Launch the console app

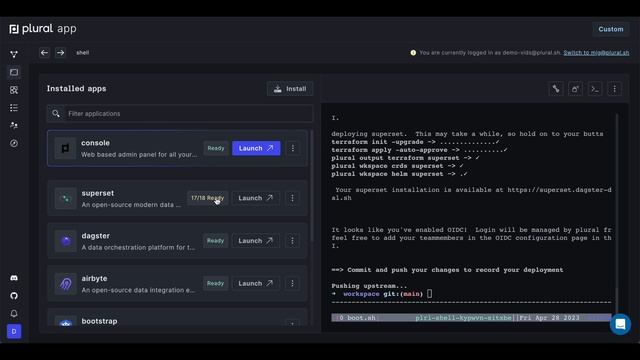tap(256, 148)
